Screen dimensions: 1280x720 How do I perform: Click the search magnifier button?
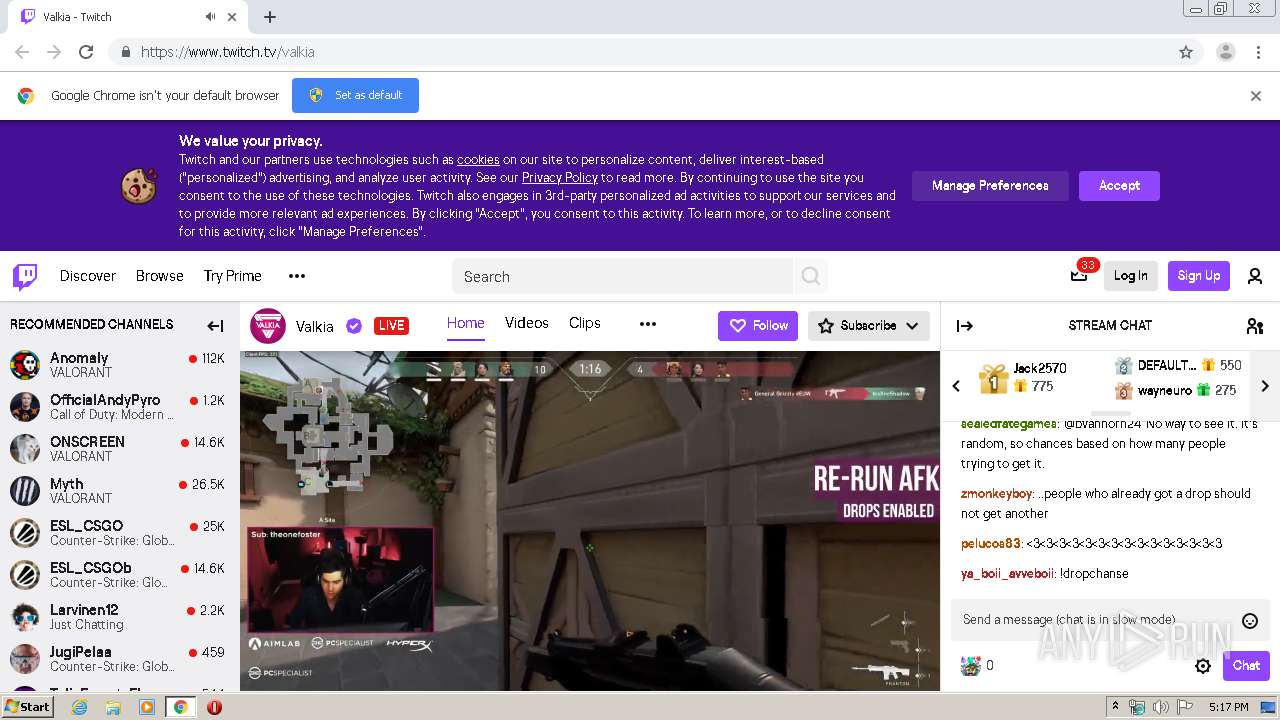point(811,276)
